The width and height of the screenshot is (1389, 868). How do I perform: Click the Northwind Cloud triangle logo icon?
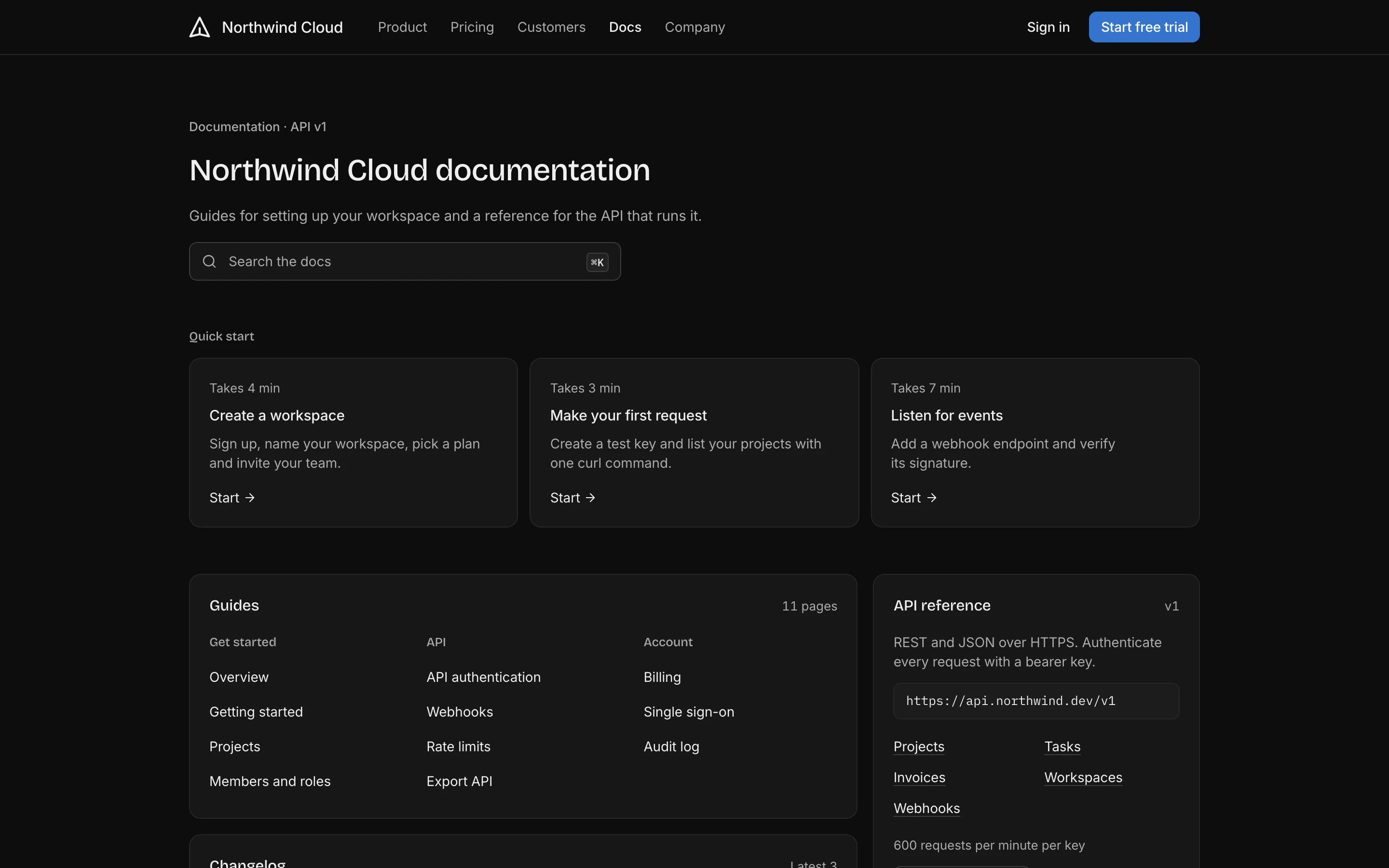[x=200, y=27]
